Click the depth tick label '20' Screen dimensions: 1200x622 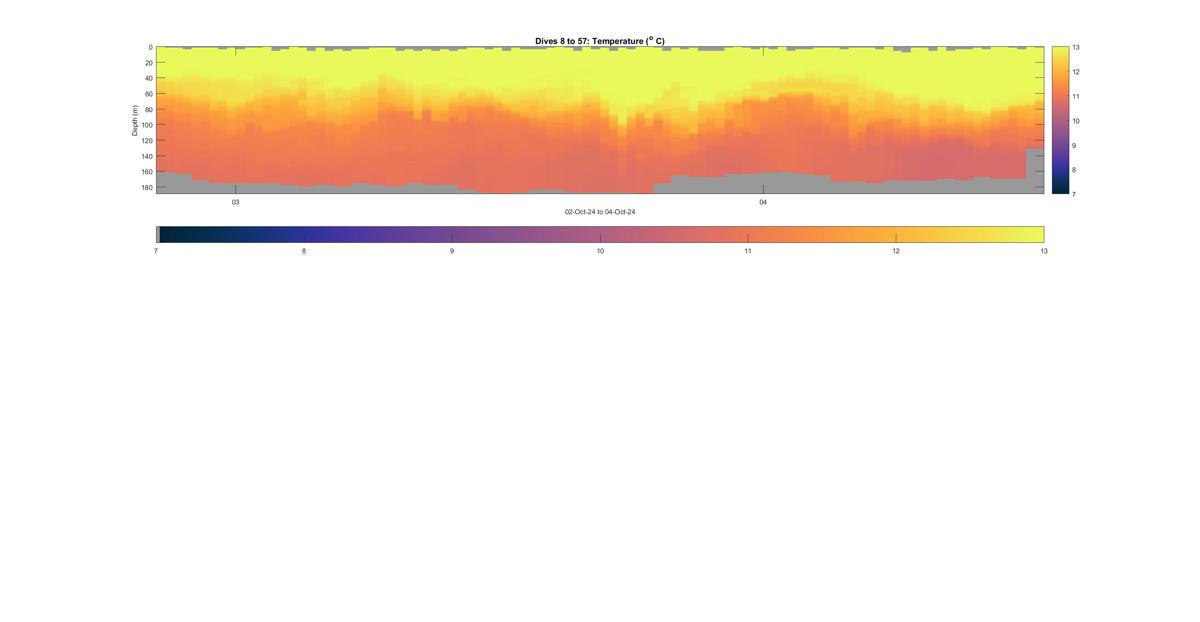[148, 63]
